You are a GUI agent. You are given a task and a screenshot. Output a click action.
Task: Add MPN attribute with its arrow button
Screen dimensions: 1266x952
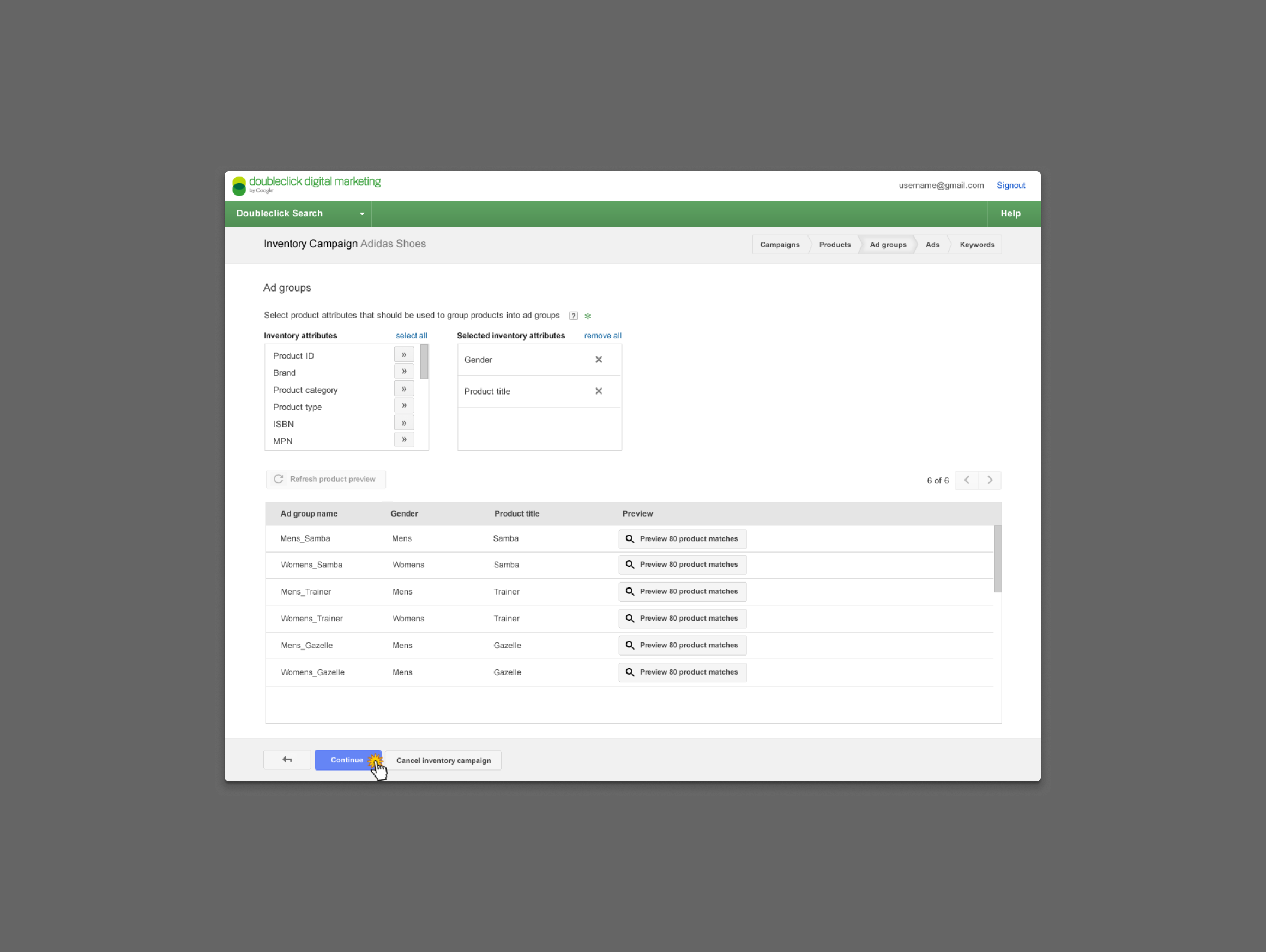coord(403,439)
